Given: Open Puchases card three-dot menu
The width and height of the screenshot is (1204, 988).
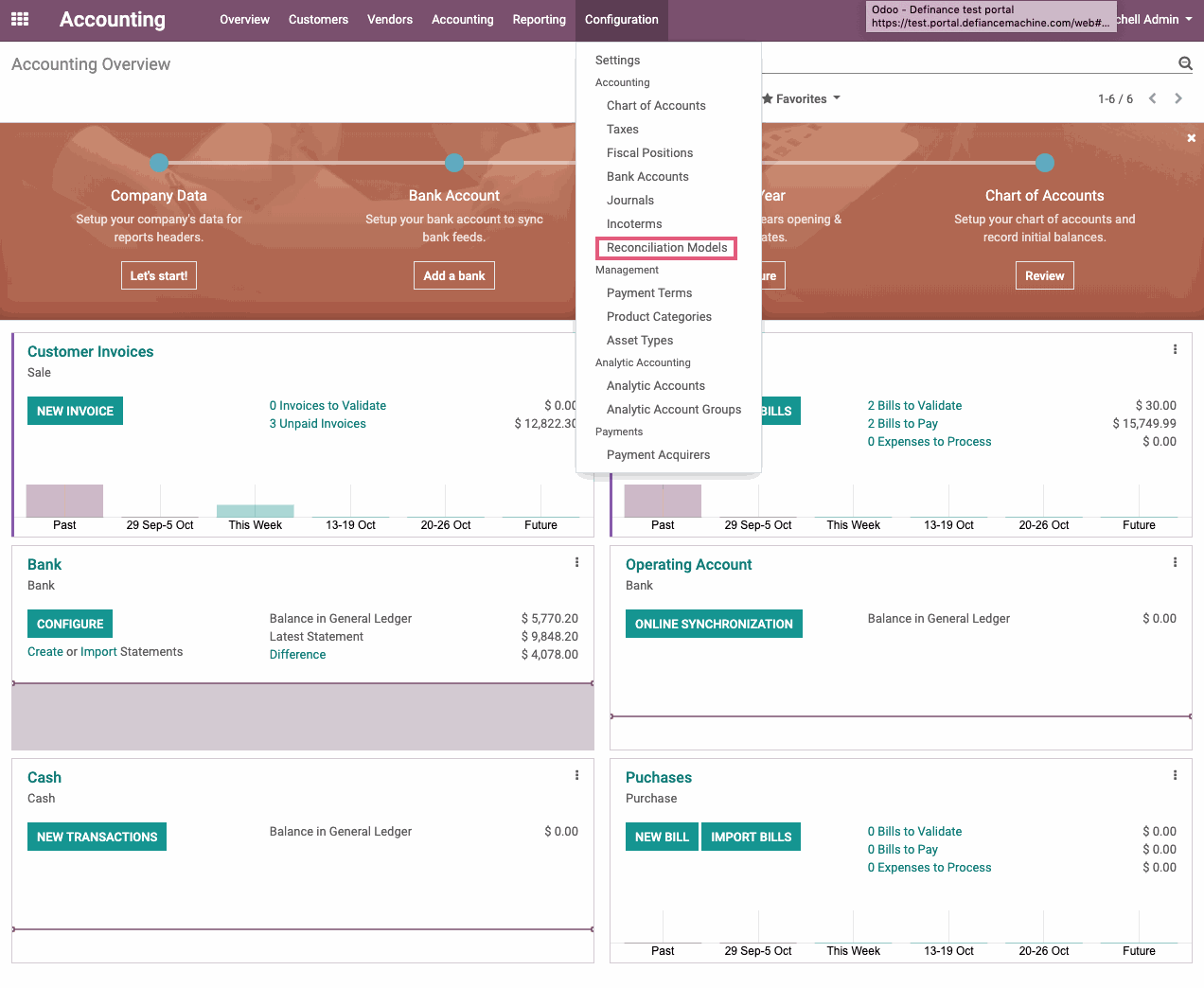Looking at the screenshot, I should (x=1176, y=775).
